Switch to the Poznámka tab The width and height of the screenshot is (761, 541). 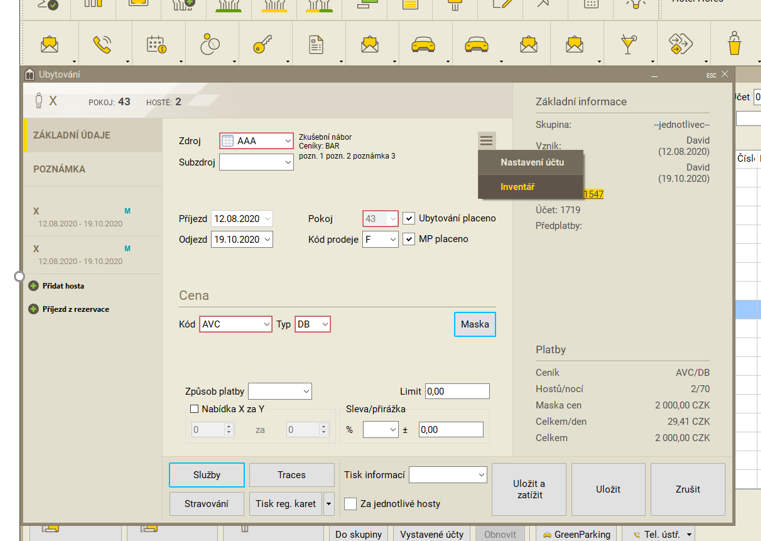point(60,169)
